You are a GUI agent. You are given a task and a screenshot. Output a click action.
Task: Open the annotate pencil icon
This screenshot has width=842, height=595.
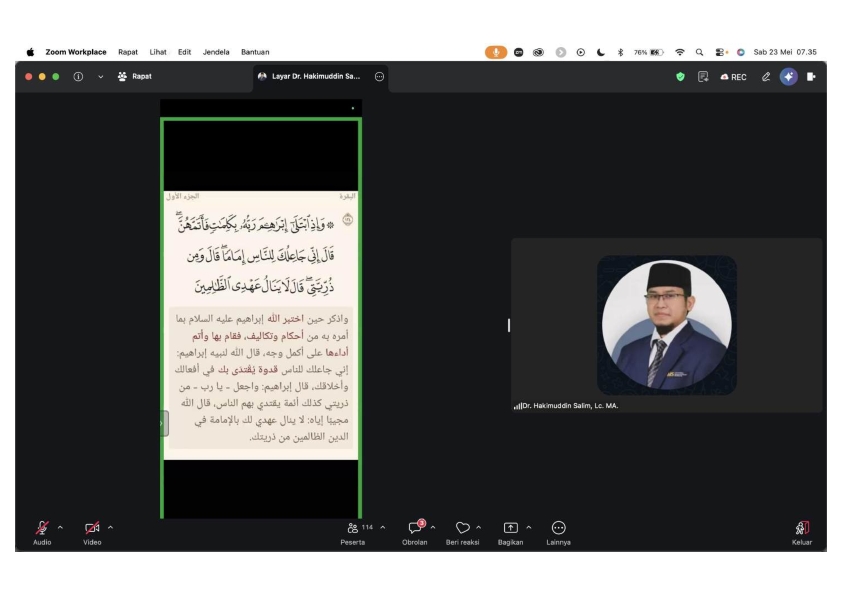click(766, 77)
